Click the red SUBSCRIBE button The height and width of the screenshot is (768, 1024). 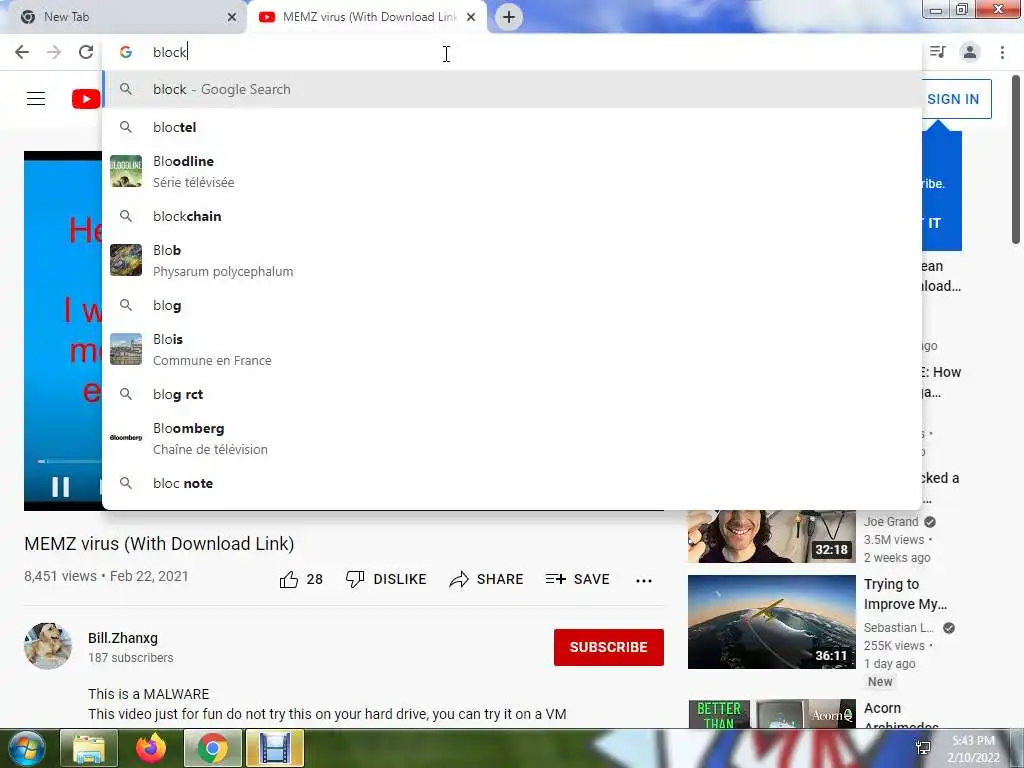[609, 647]
